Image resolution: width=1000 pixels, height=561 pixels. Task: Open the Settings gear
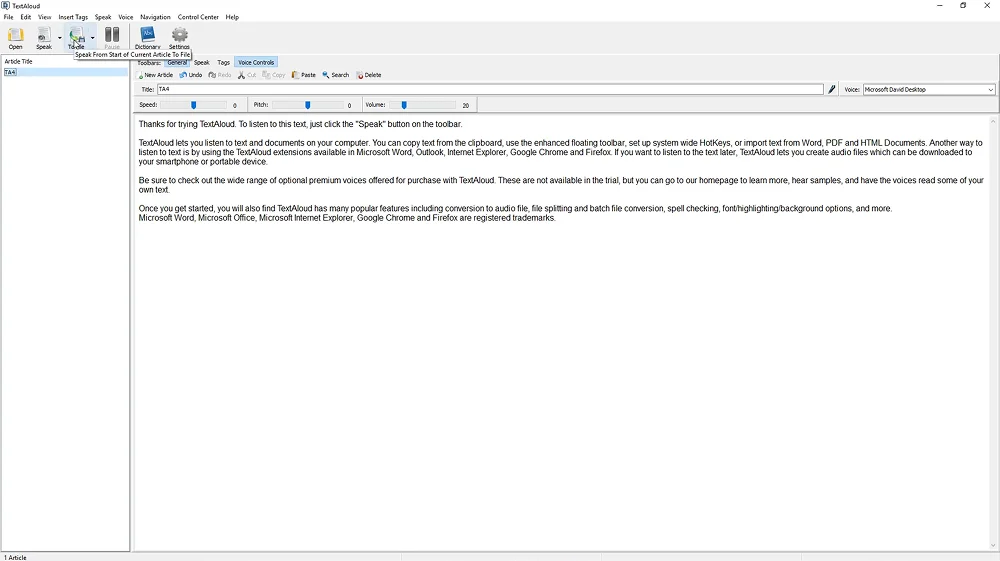pos(179,37)
